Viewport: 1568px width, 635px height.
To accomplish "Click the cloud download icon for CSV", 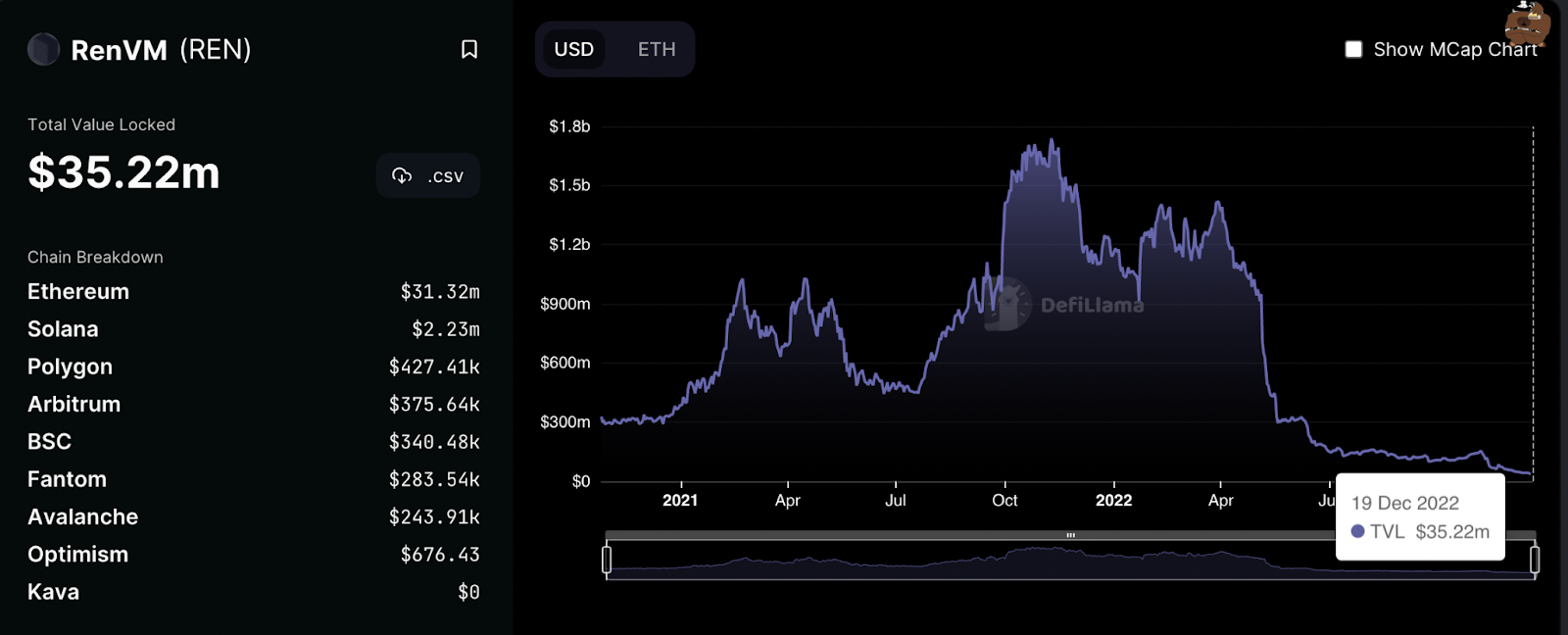I will pos(402,175).
